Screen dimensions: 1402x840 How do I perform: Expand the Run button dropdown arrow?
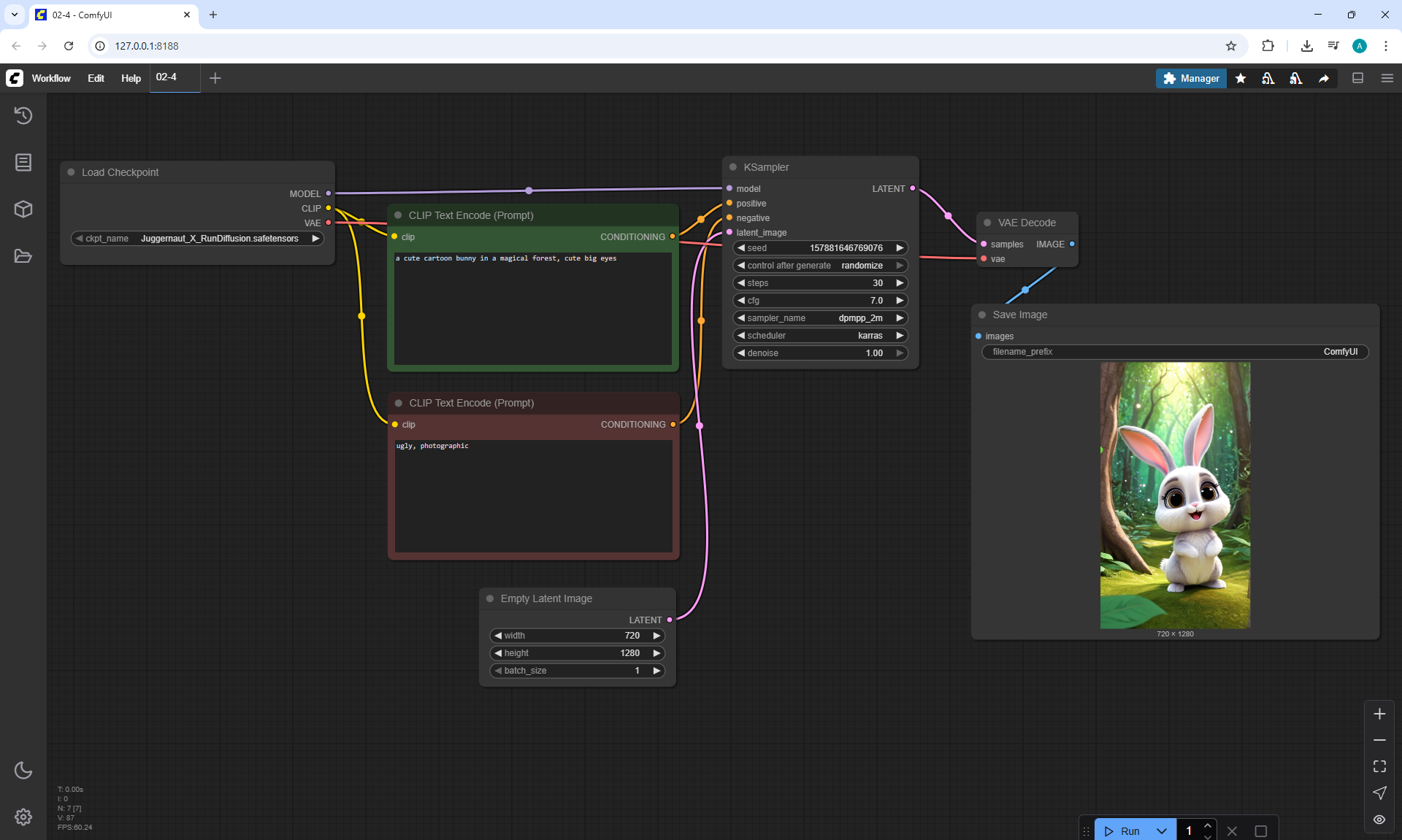[1162, 831]
